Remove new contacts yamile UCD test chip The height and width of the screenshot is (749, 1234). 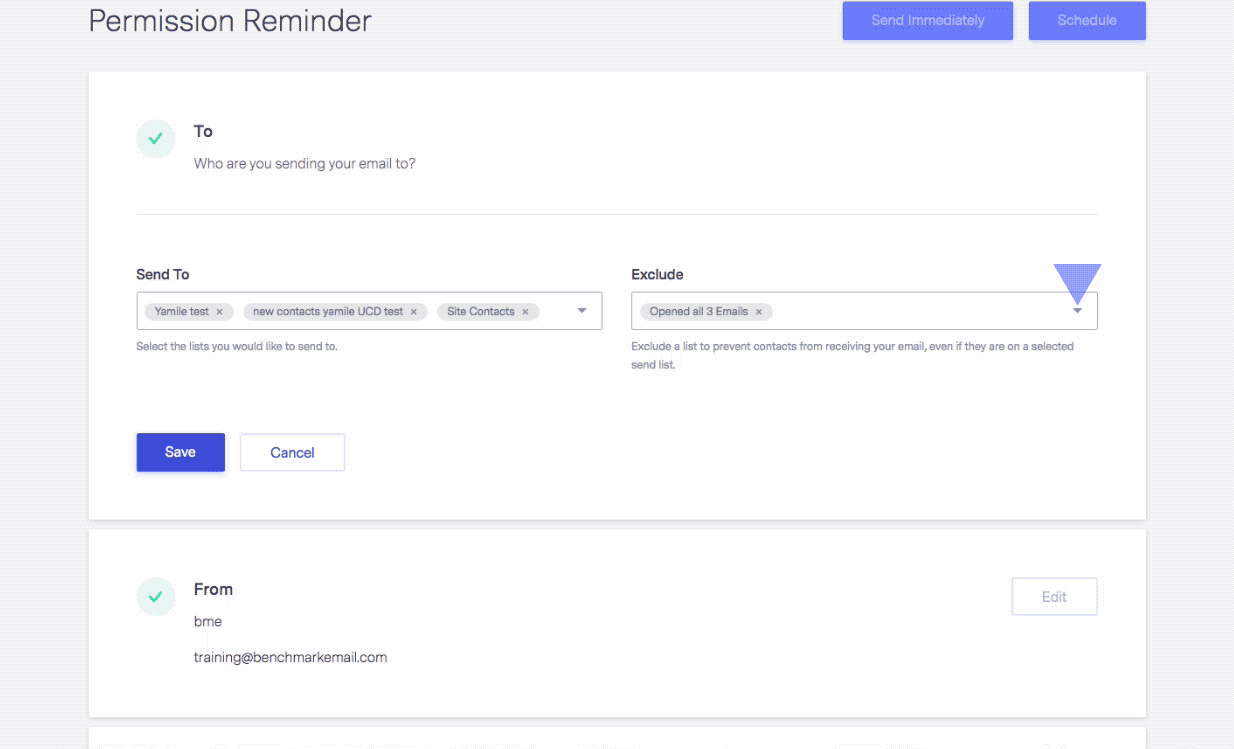coord(413,312)
